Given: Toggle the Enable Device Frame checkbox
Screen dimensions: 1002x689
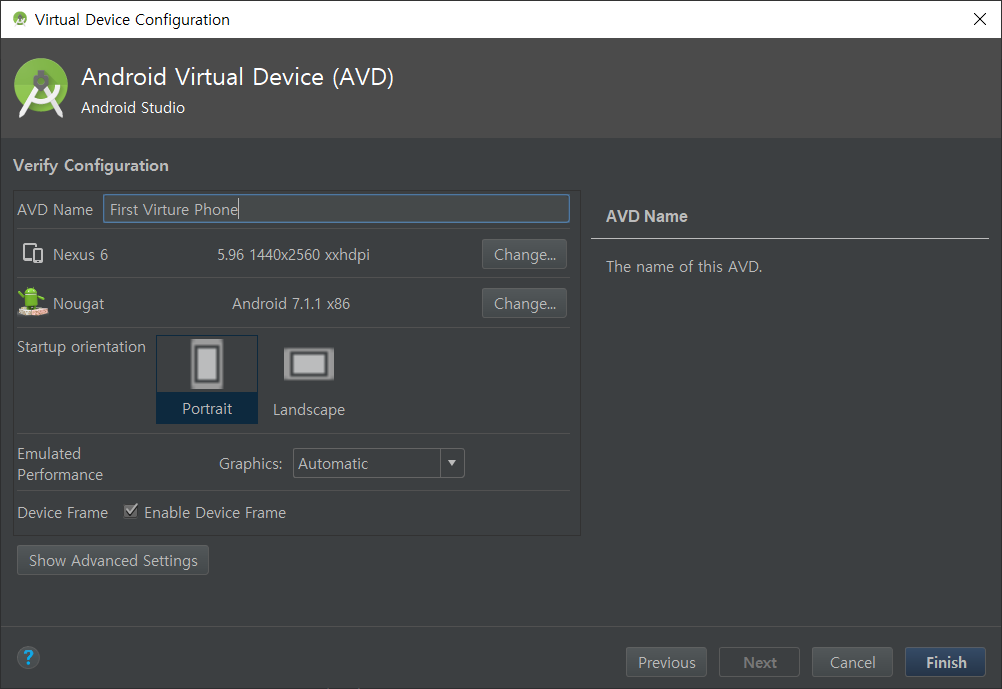Looking at the screenshot, I should [x=131, y=511].
